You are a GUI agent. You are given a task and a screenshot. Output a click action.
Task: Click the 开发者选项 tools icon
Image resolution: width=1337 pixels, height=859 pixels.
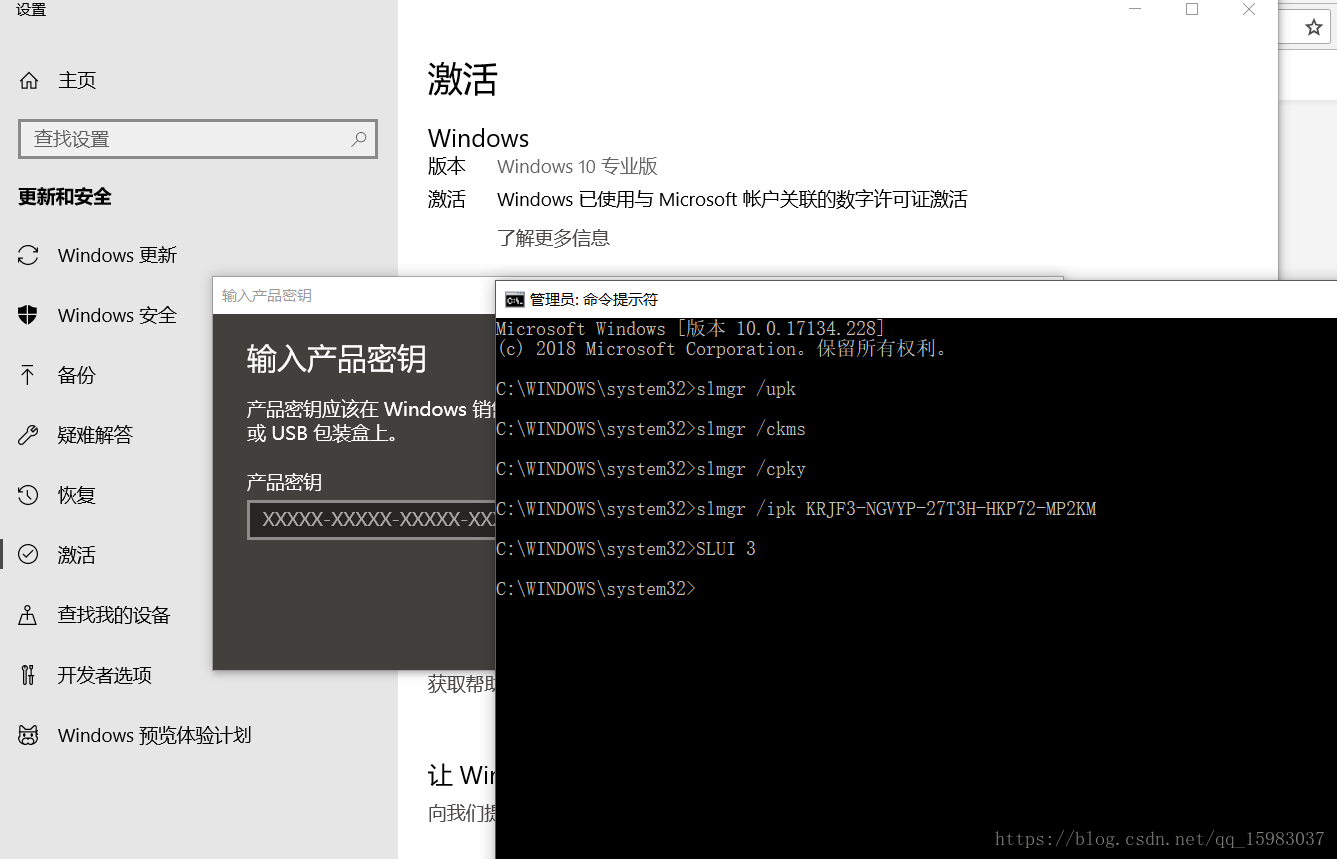pos(28,675)
